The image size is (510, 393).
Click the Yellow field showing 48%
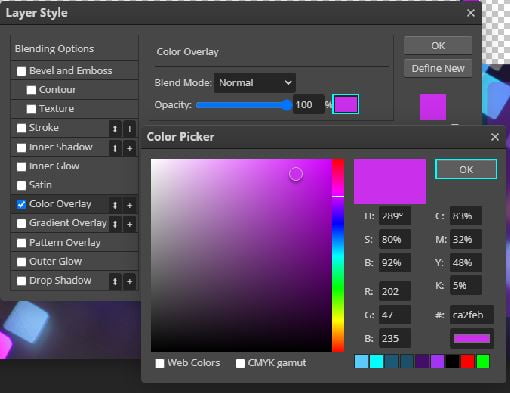466,263
